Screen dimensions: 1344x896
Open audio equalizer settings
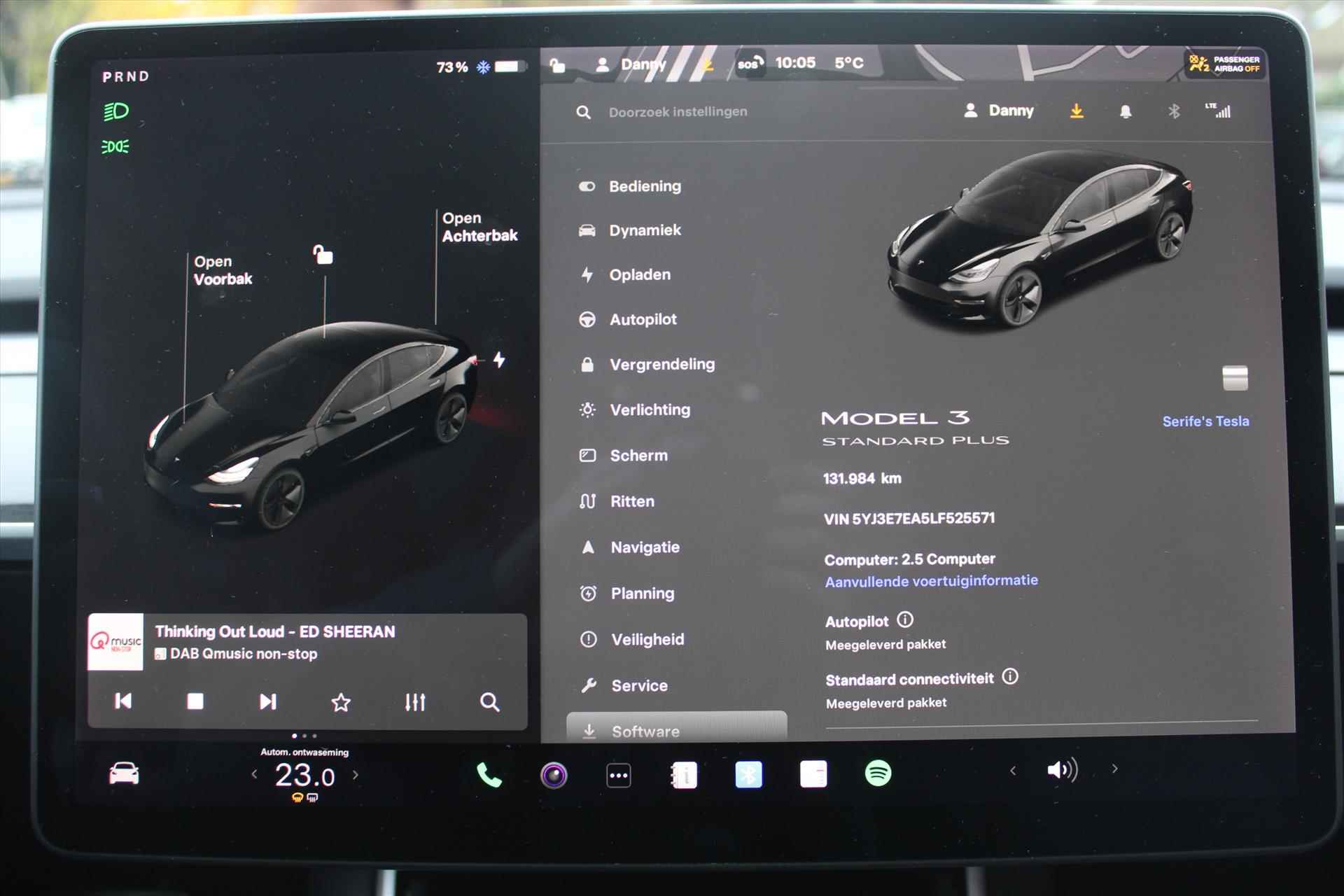[415, 702]
